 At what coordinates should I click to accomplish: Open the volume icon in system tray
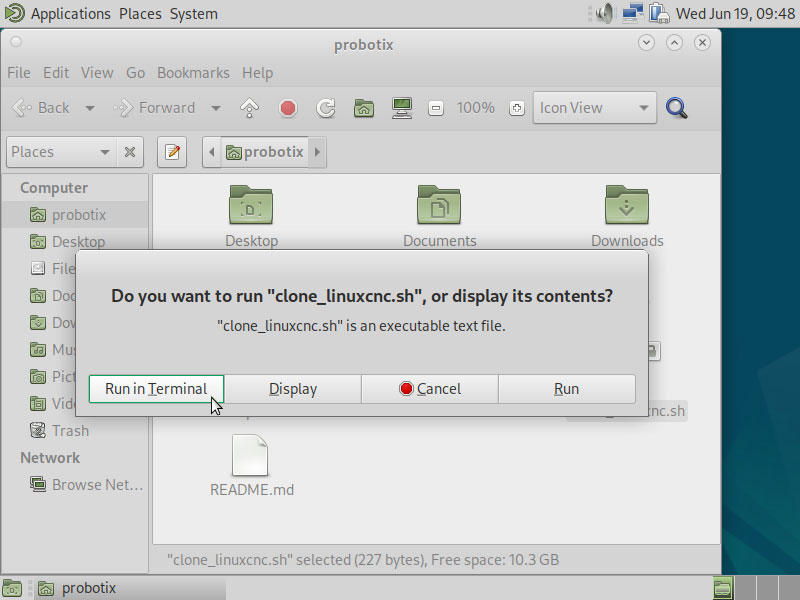pyautogui.click(x=604, y=14)
